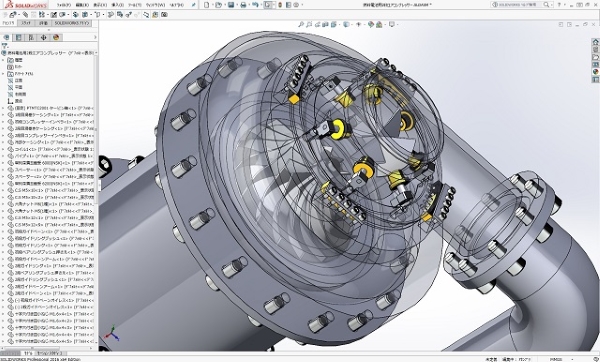Open the ConfigurationManager tab icon
The image size is (600, 362).
[31, 38]
